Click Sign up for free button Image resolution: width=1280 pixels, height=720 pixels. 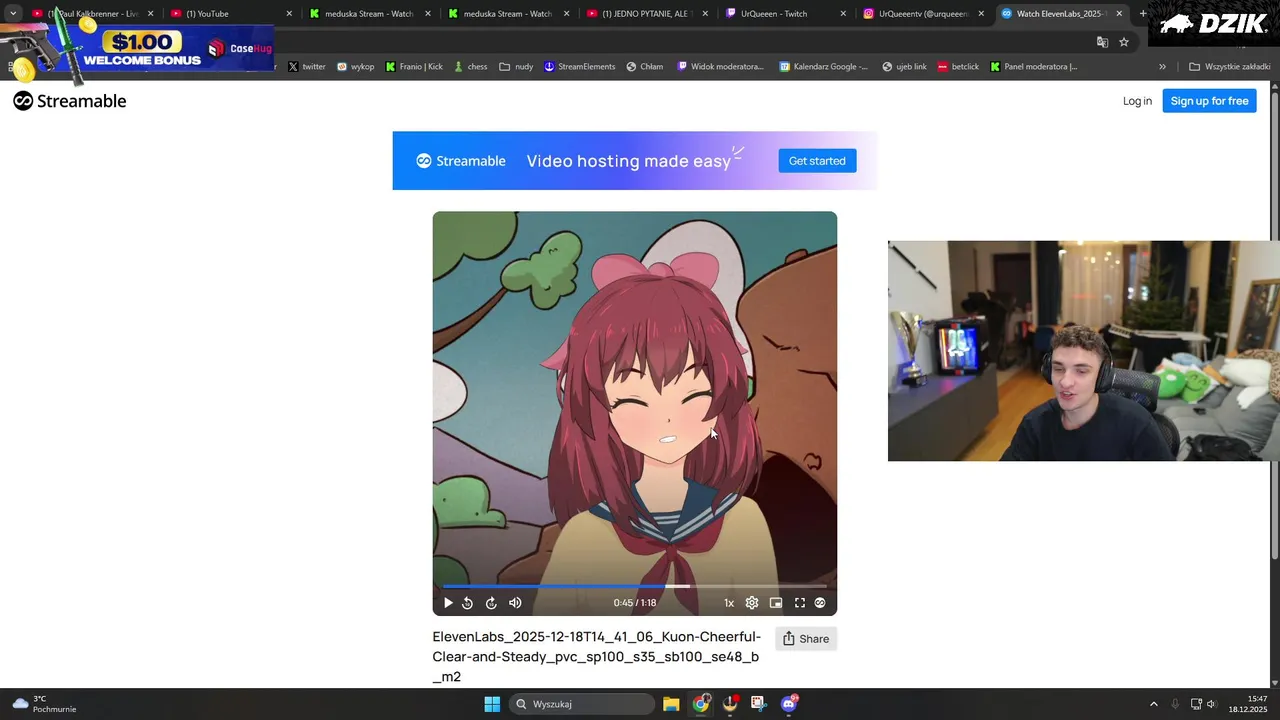[x=1209, y=101]
